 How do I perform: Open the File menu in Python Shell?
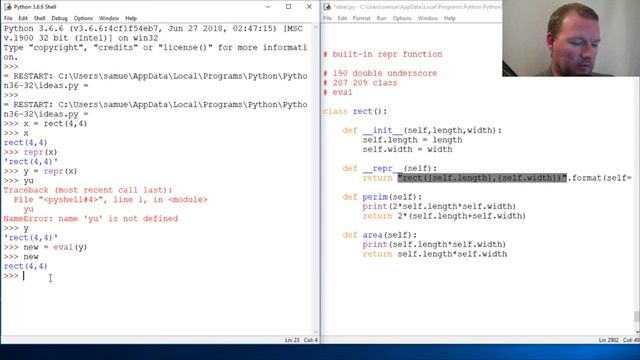[x=8, y=18]
